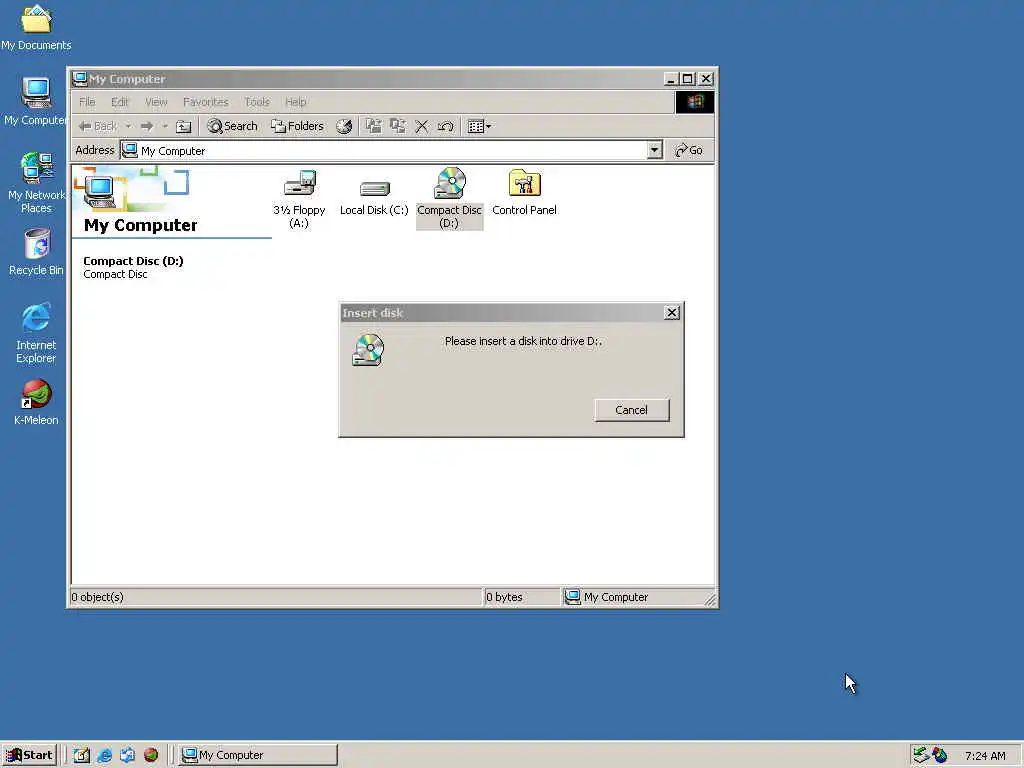
Task: Expand the Address bar dropdown arrow
Action: tap(654, 150)
